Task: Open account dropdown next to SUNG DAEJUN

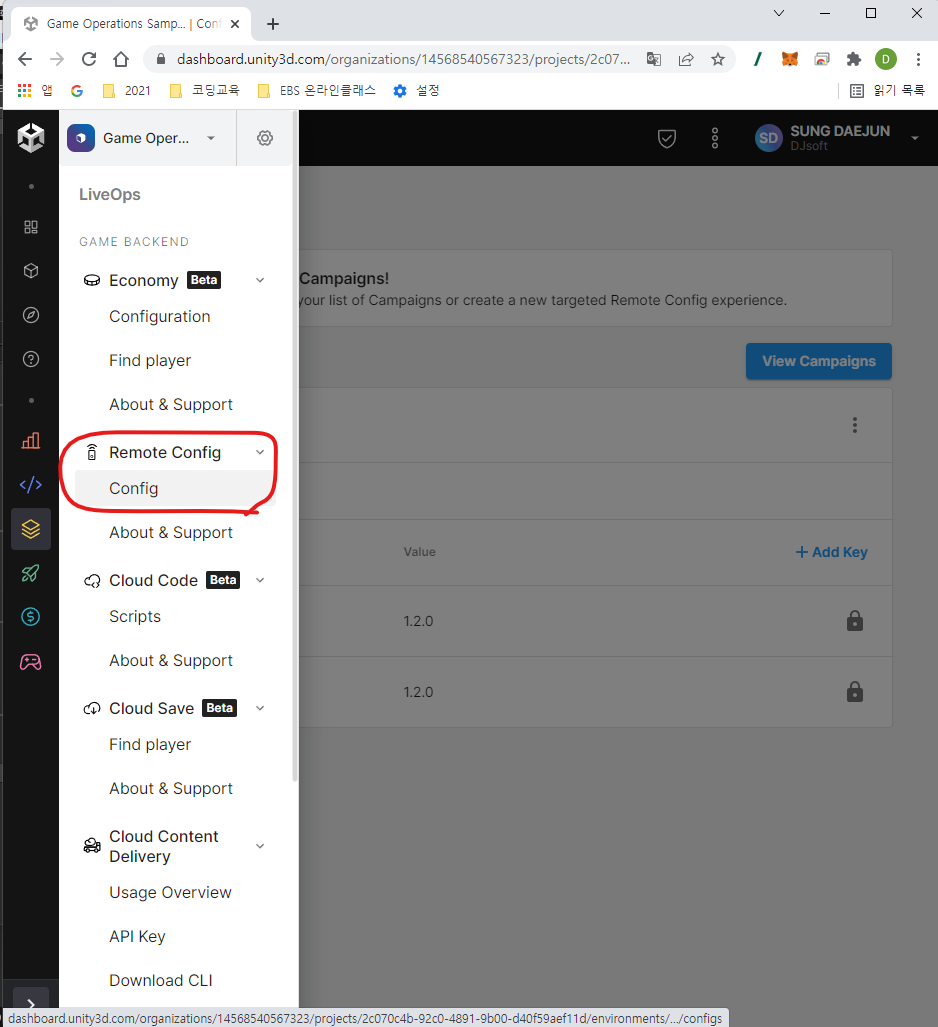Action: pyautogui.click(x=915, y=138)
